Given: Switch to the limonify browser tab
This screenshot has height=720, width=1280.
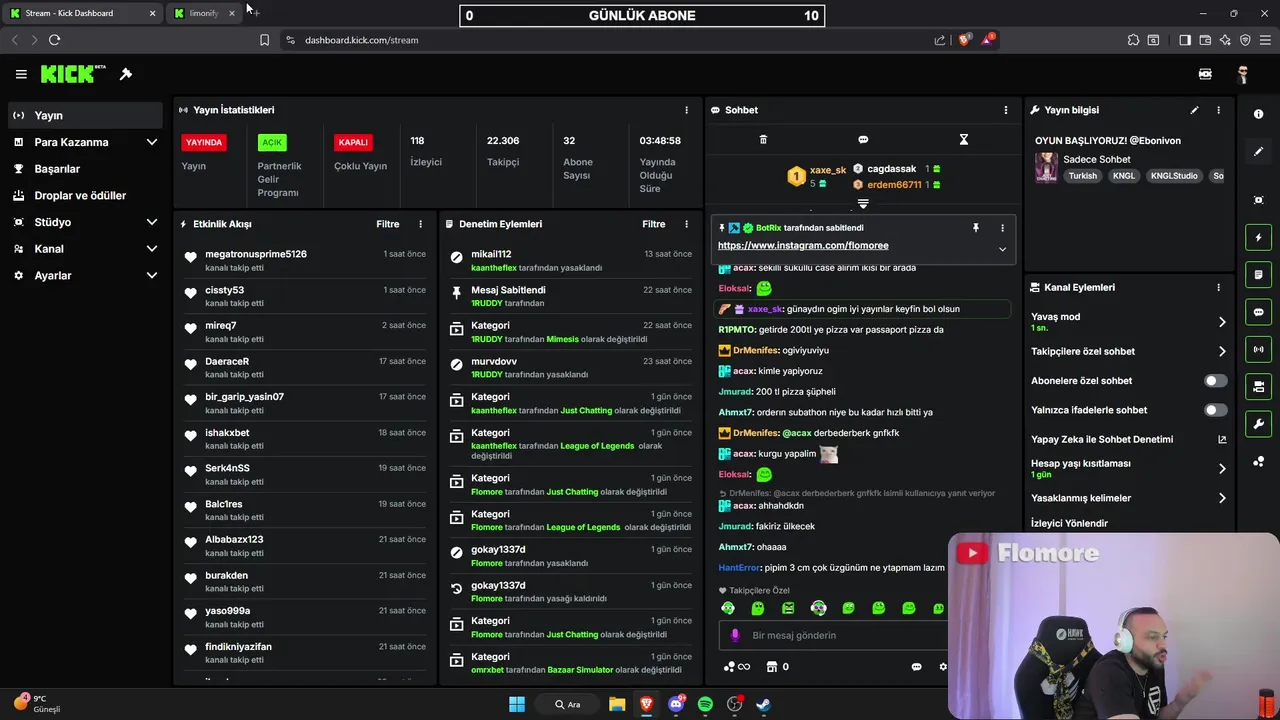Looking at the screenshot, I should click(x=204, y=13).
